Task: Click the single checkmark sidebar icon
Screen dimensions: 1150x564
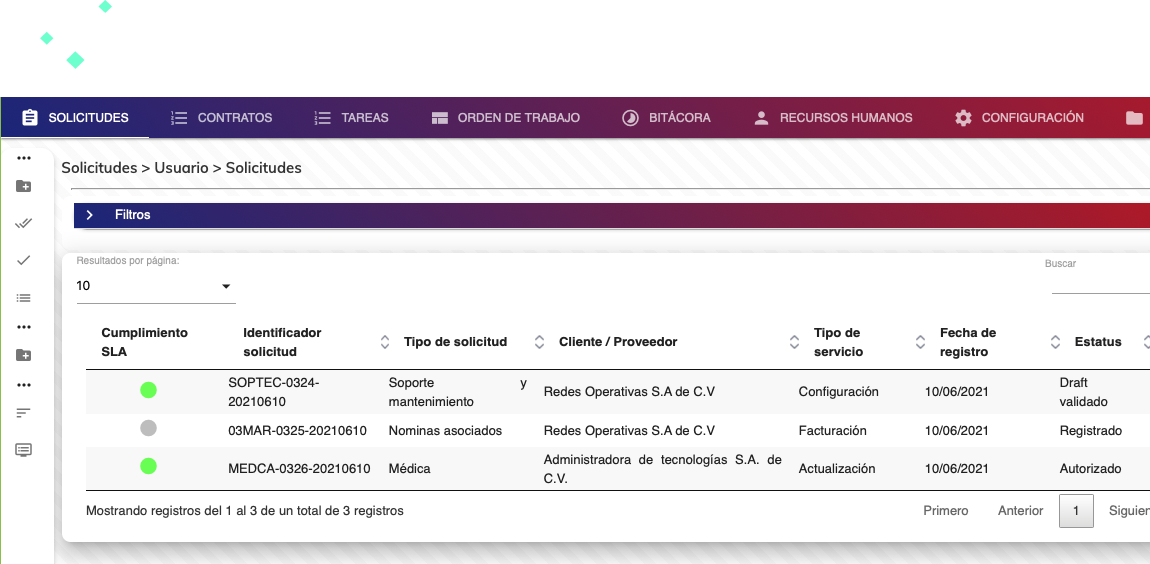Action: [24, 260]
